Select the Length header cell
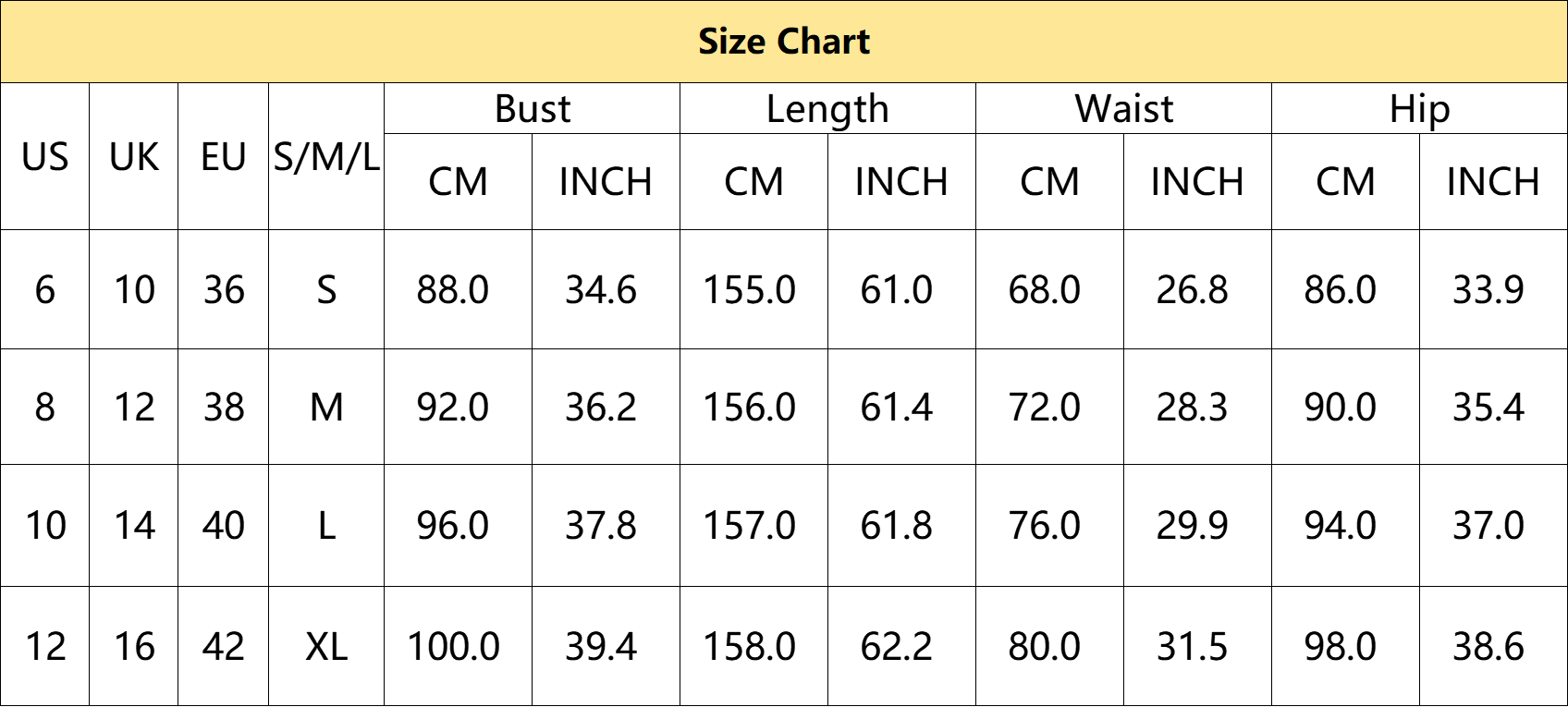This screenshot has width=1568, height=707. [828, 109]
